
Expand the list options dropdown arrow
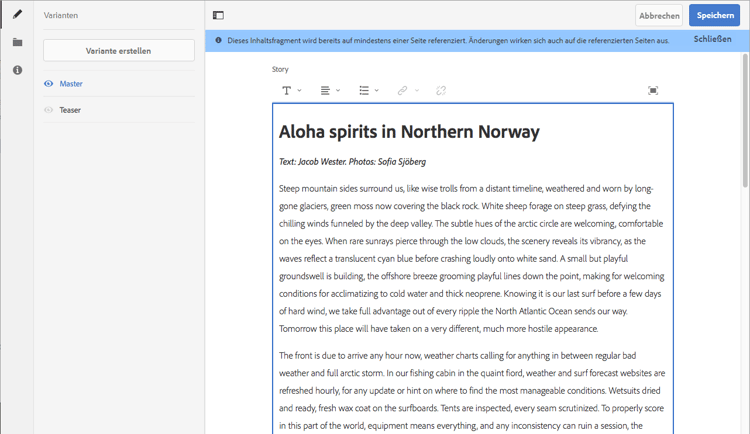pyautogui.click(x=377, y=90)
